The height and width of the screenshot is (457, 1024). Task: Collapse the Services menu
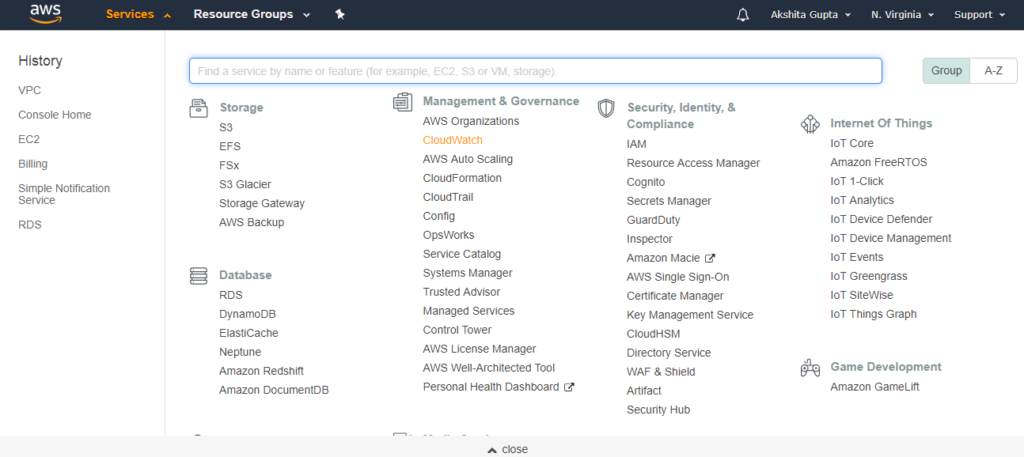138,14
